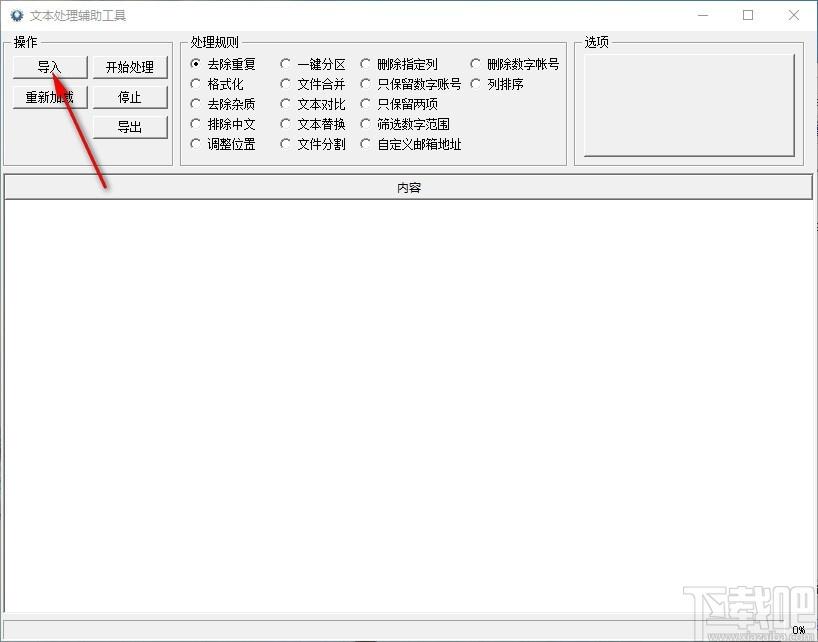Select the 去除重复 radio option
Image resolution: width=818 pixels, height=642 pixels.
coord(223,64)
